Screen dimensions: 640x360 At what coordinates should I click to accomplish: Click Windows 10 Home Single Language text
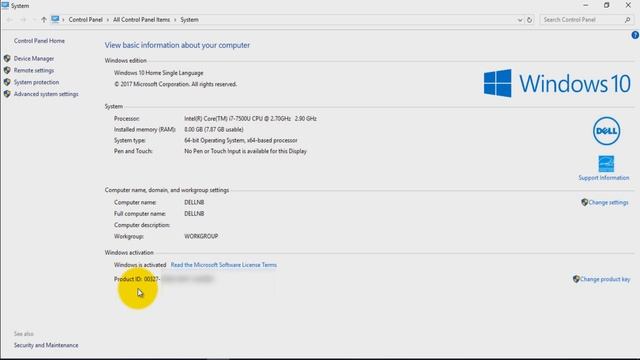tap(158, 73)
